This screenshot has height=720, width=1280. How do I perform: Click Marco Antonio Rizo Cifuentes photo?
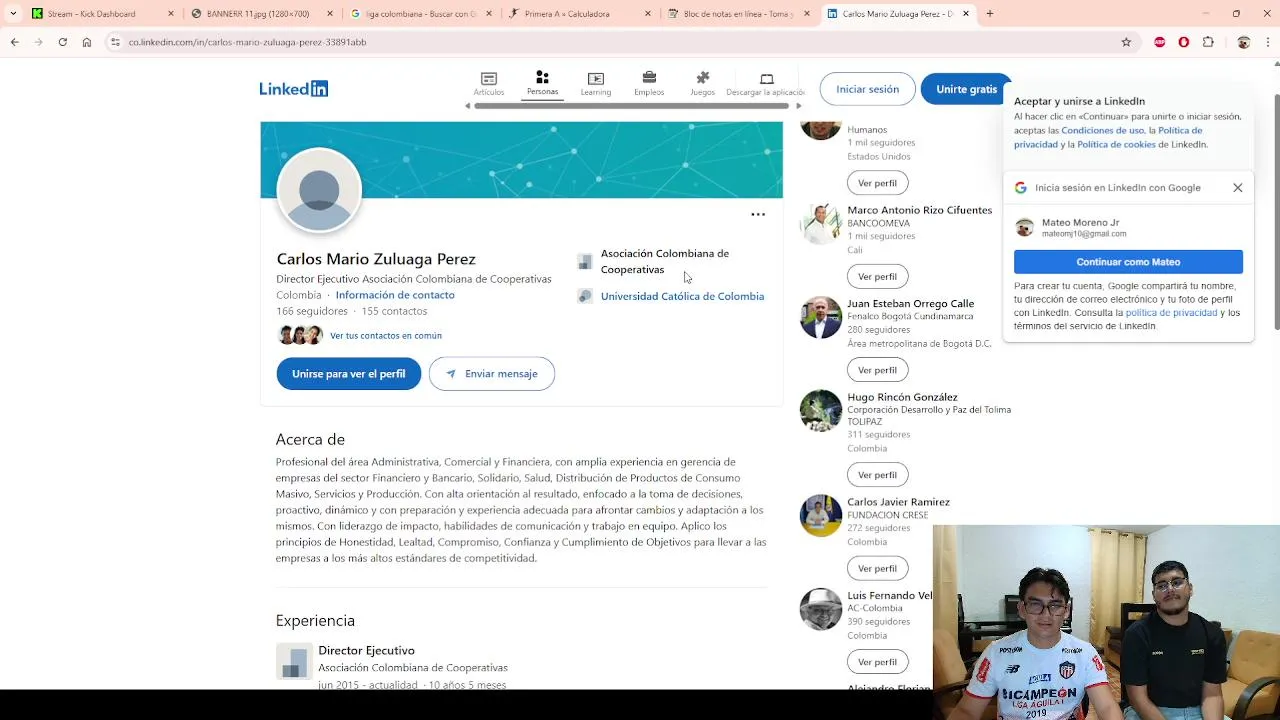coord(821,225)
